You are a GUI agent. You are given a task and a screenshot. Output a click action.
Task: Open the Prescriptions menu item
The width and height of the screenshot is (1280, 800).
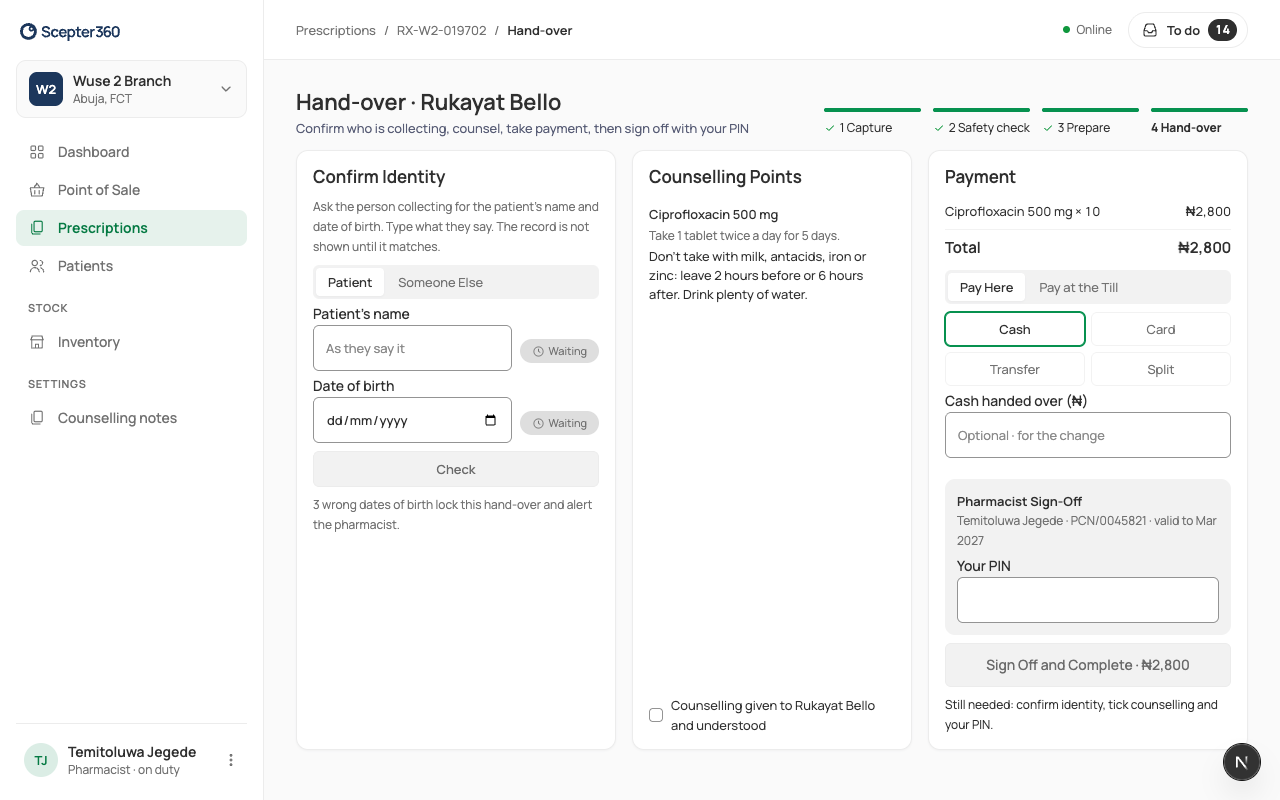[x=131, y=228]
